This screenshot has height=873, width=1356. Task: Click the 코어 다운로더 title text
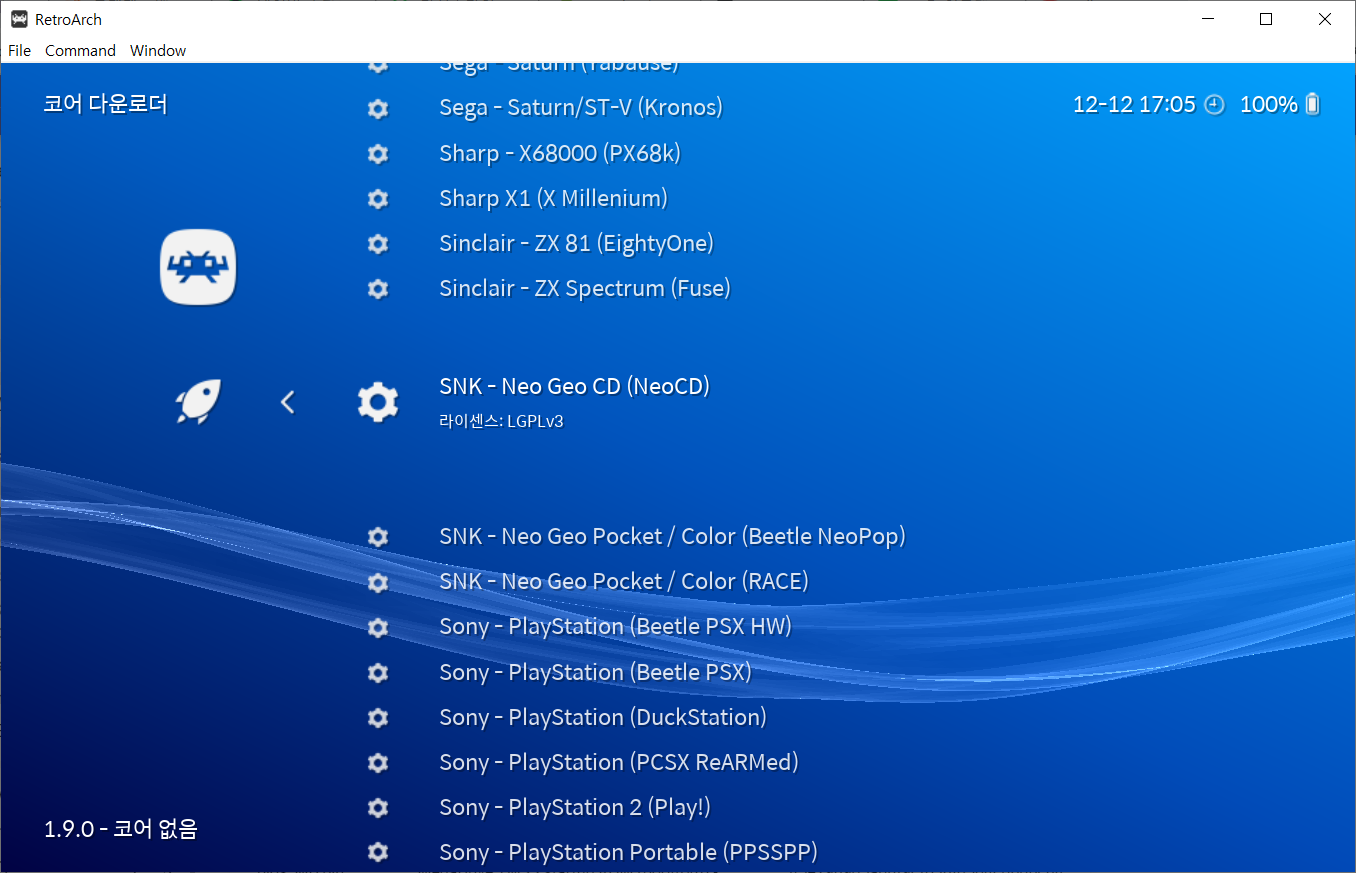coord(105,104)
